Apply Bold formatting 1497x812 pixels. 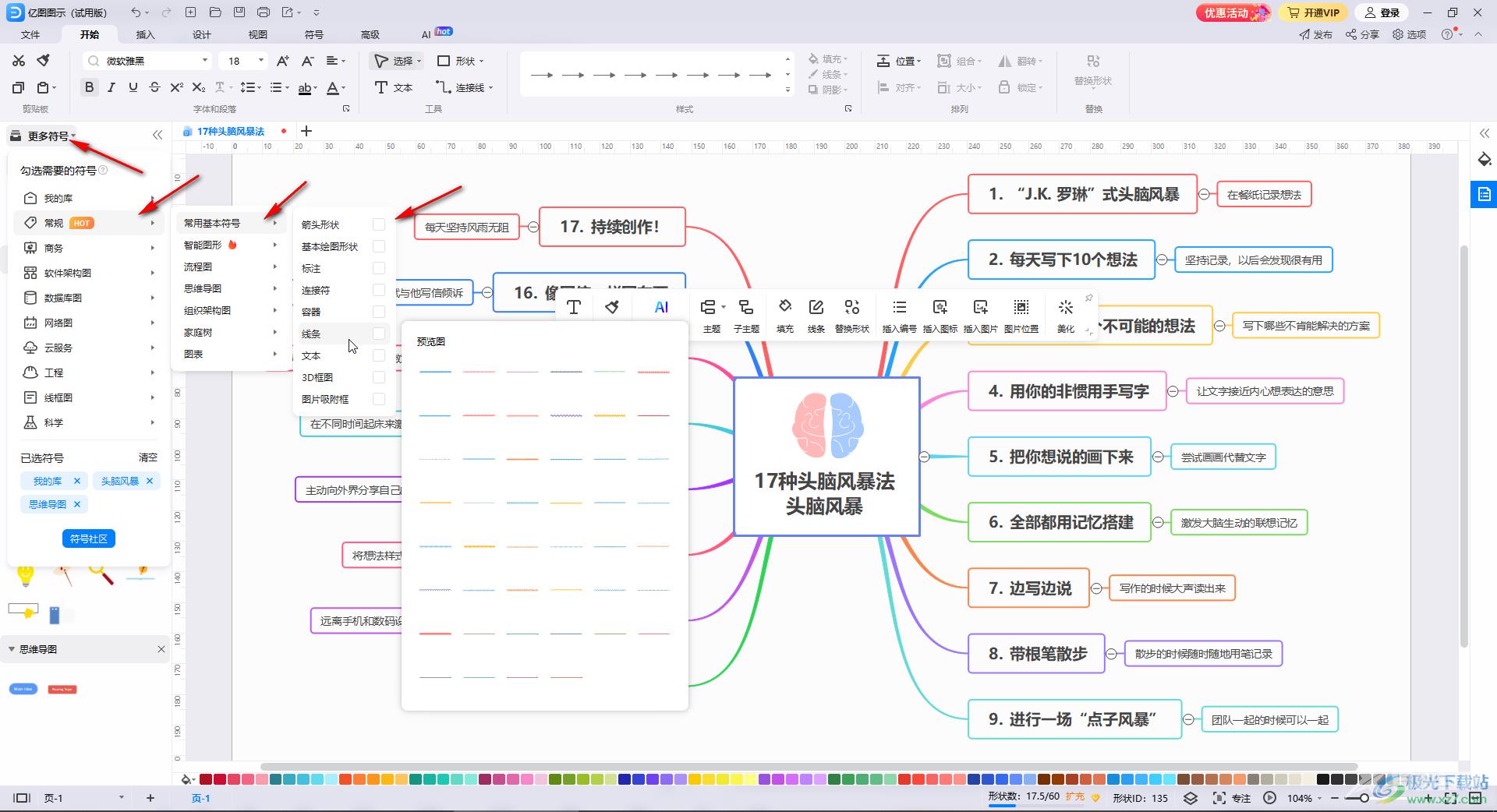pyautogui.click(x=90, y=87)
